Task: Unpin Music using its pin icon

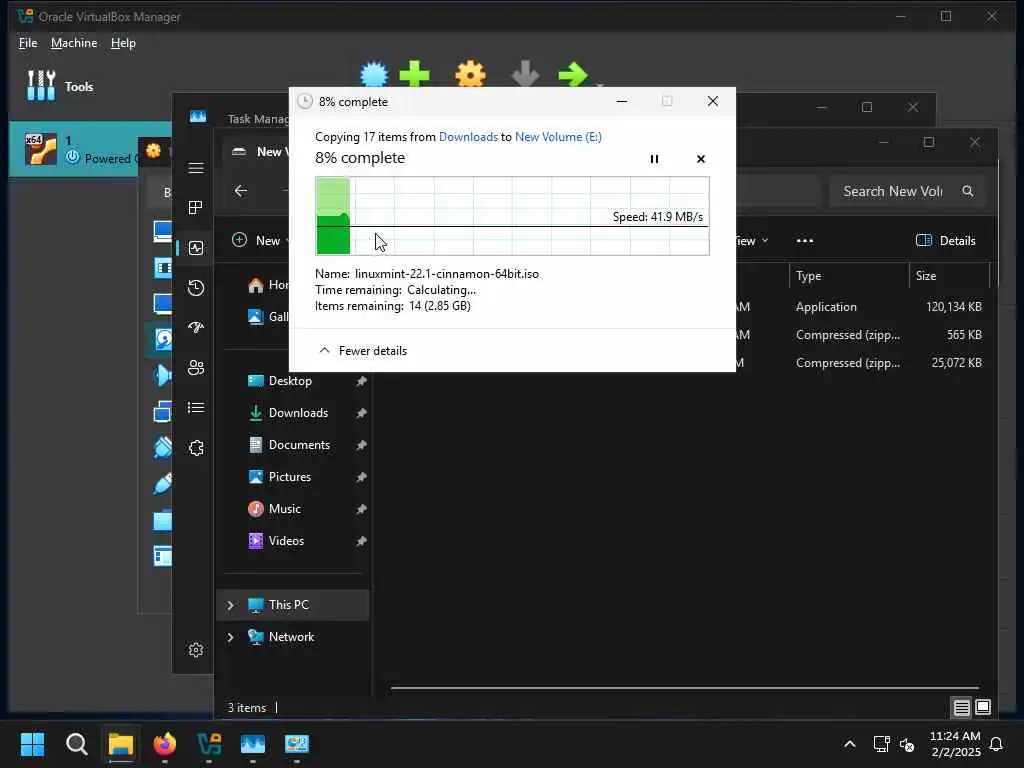Action: coord(361,509)
